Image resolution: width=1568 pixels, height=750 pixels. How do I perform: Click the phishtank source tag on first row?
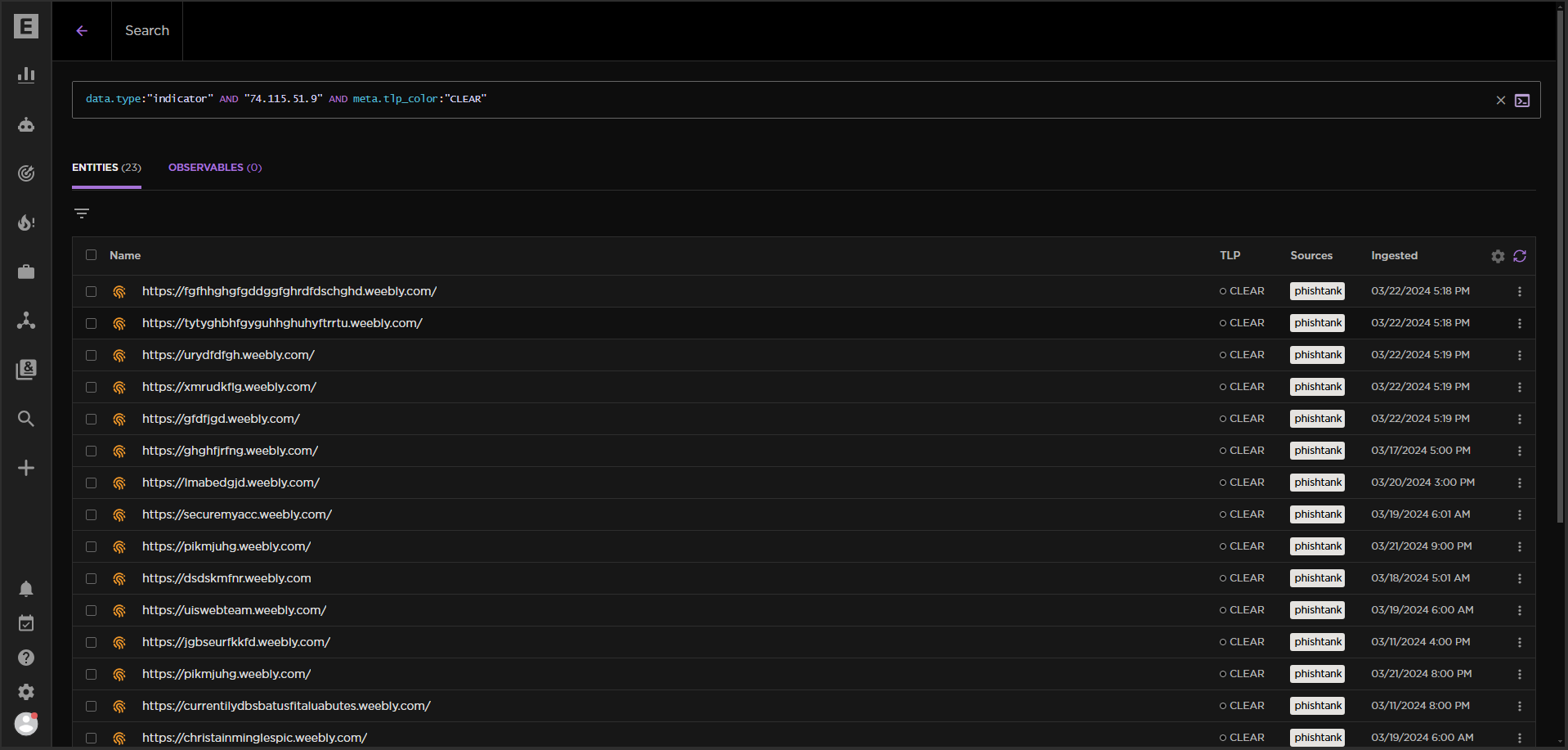(x=1316, y=291)
